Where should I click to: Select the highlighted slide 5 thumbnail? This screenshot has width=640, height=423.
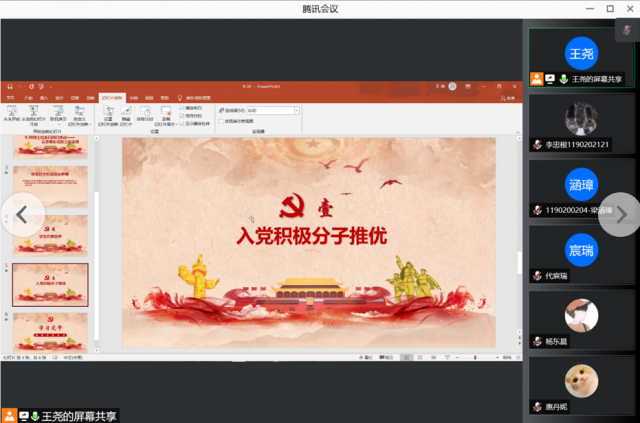[x=49, y=284]
